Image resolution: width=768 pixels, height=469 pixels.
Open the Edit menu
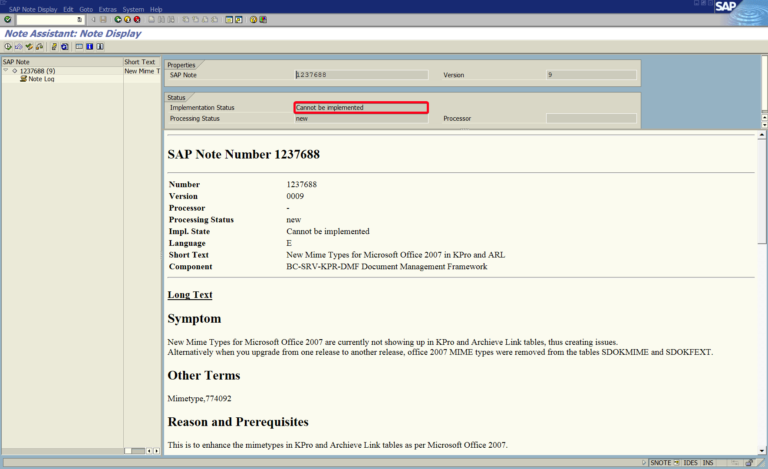(68, 9)
